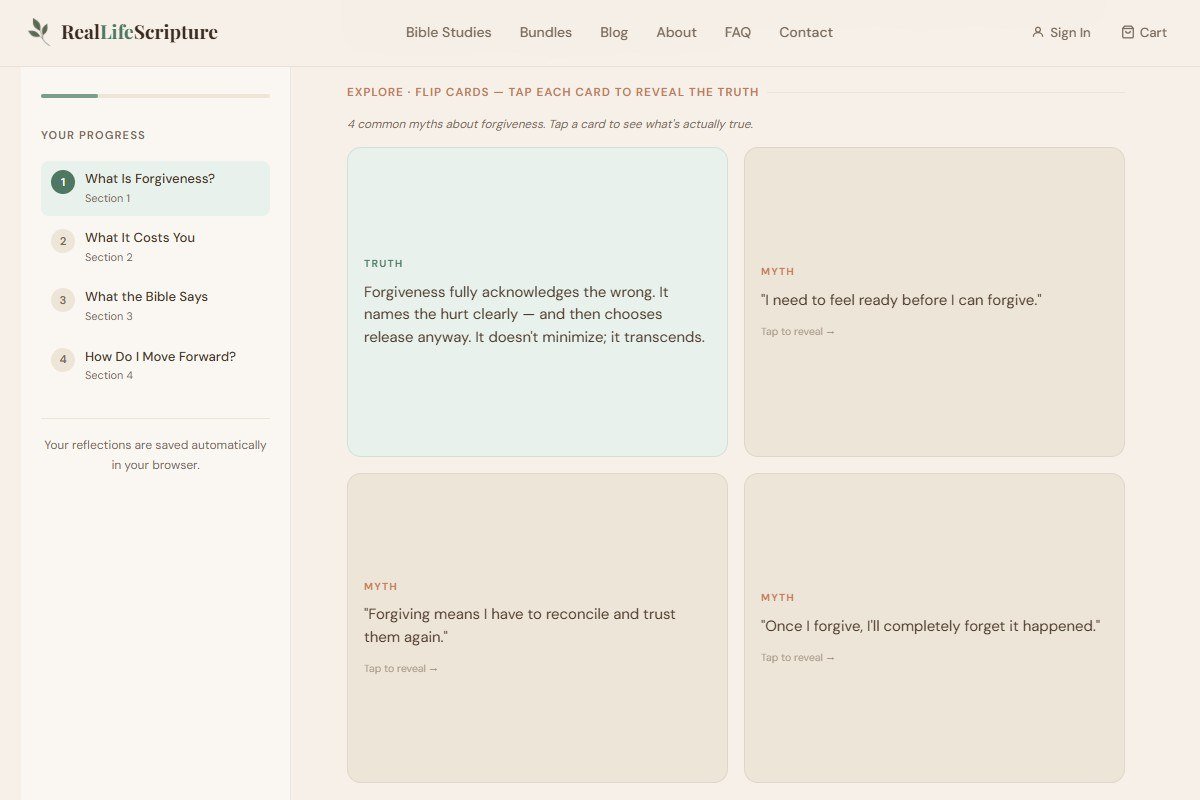Open the Bible Studies menu
The image size is (1200, 800).
tap(449, 32)
